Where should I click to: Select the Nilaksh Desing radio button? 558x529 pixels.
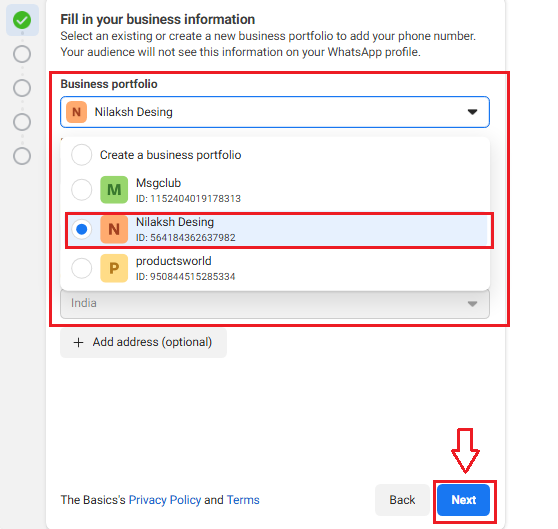[81, 229]
